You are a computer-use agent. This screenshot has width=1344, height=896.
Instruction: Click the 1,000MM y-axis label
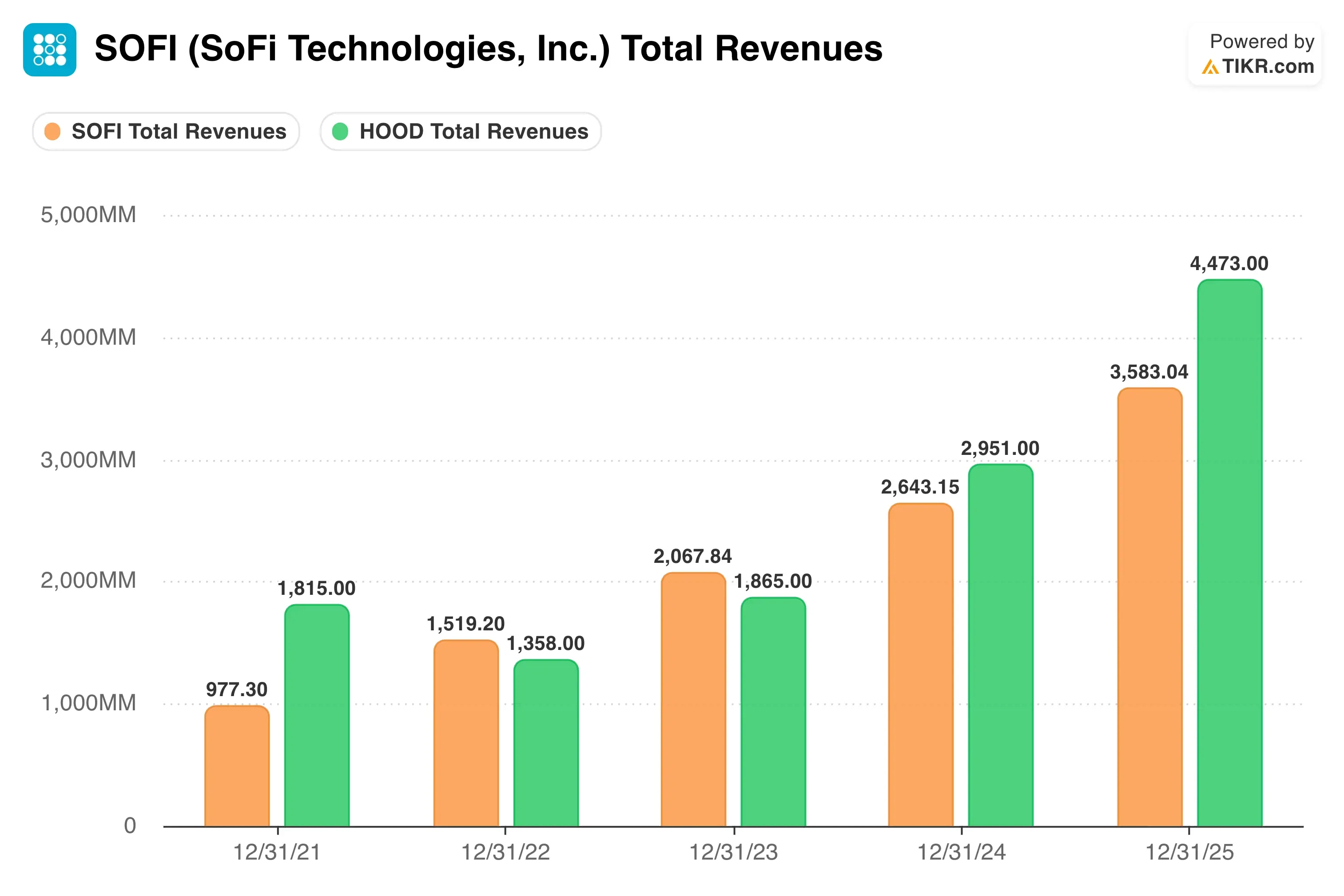pos(88,703)
